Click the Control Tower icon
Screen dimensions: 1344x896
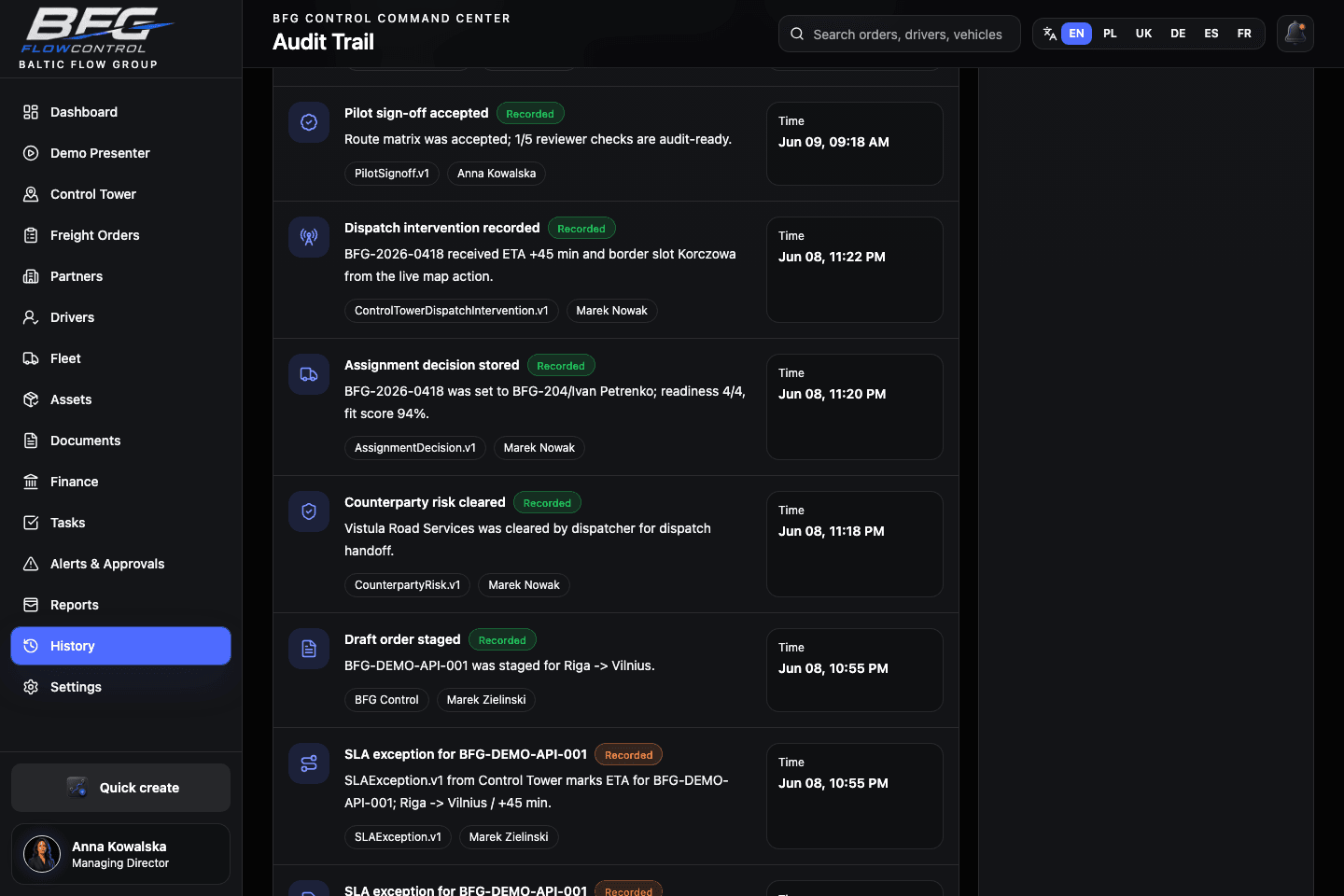[31, 194]
